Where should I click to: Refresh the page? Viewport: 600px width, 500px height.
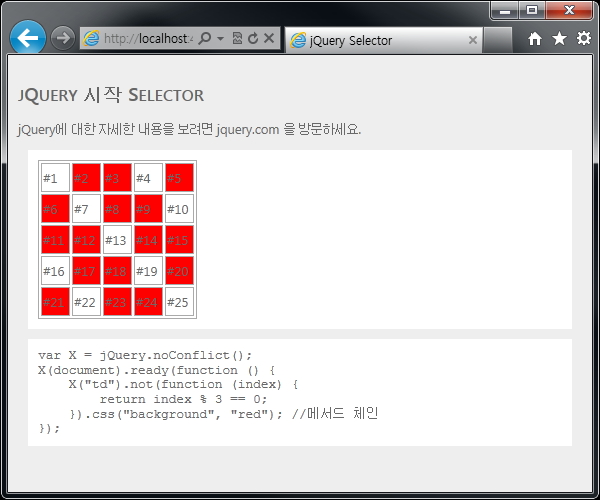click(x=253, y=38)
